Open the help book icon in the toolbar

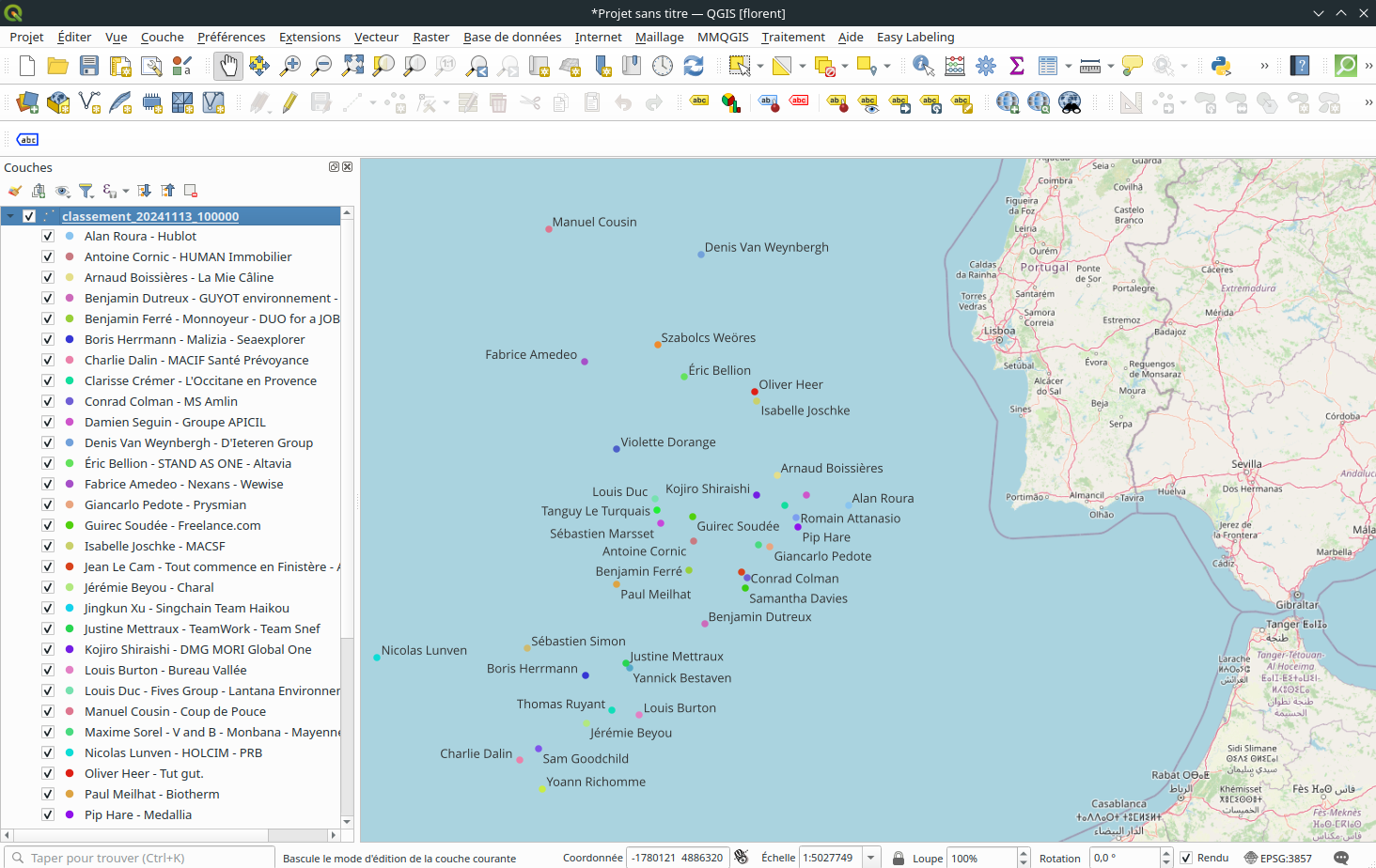click(x=1301, y=66)
